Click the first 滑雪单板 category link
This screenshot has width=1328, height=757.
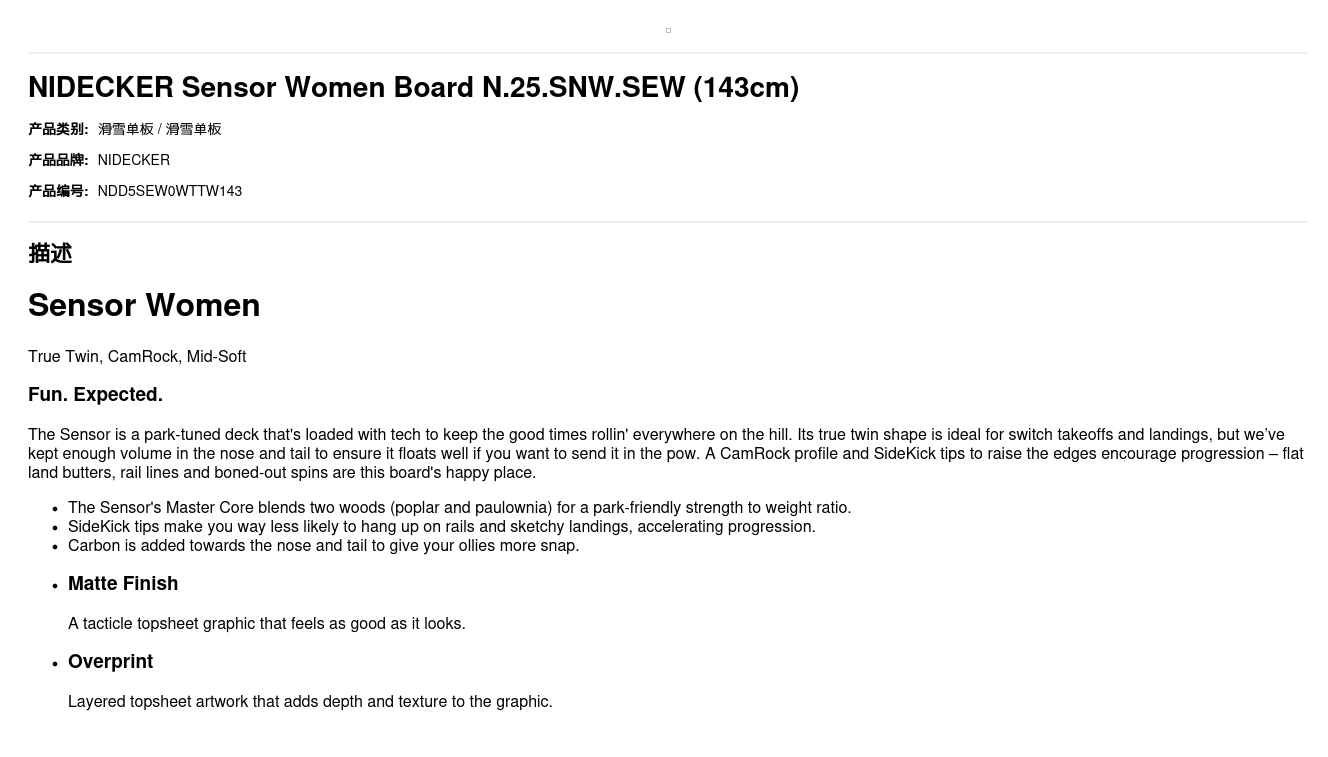pyautogui.click(x=126, y=129)
